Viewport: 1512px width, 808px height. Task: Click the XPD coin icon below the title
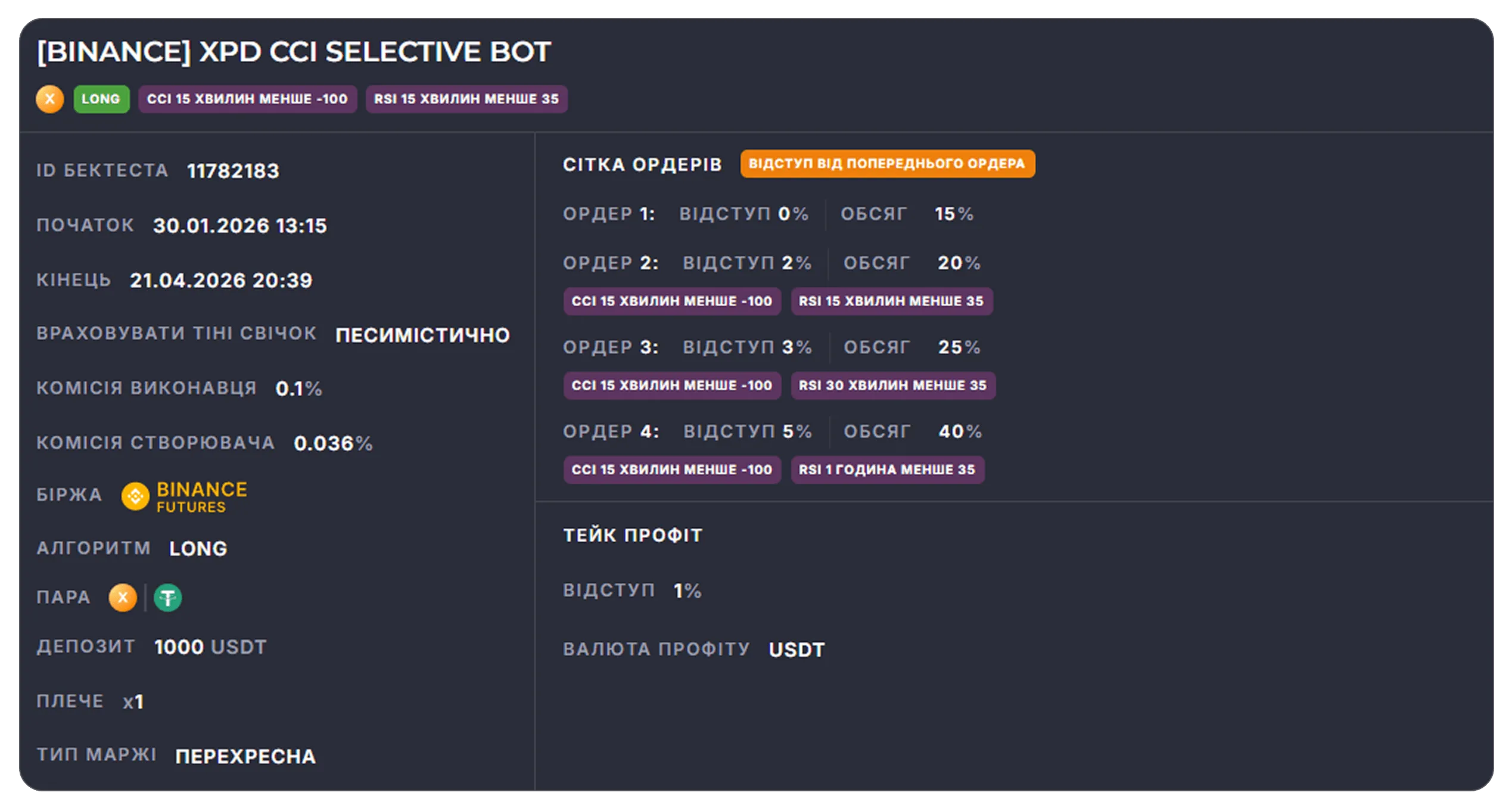tap(49, 99)
